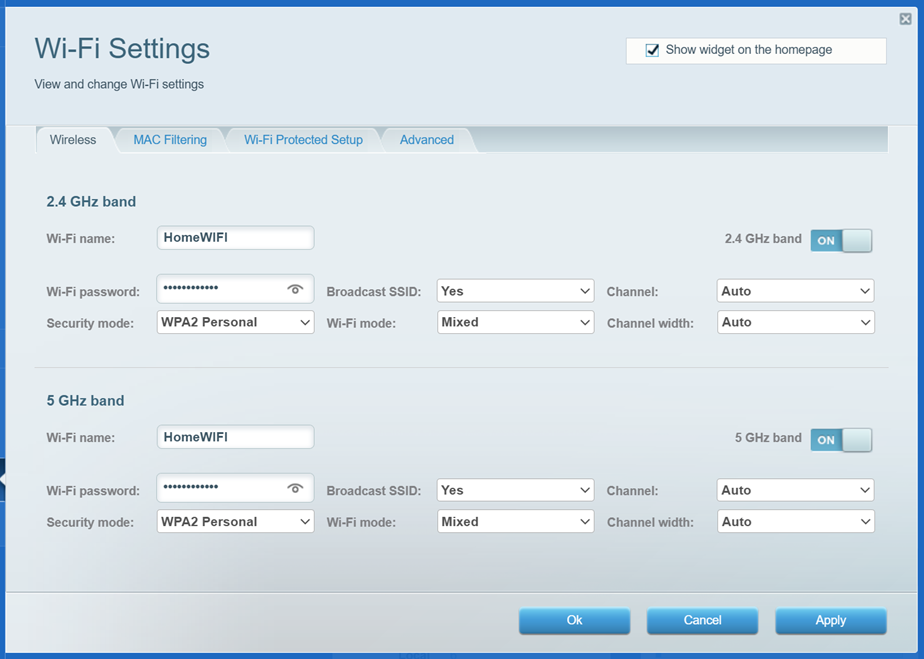The height and width of the screenshot is (659, 924).
Task: Open 2.4 GHz Wi-Fi mode dropdown
Action: 515,322
